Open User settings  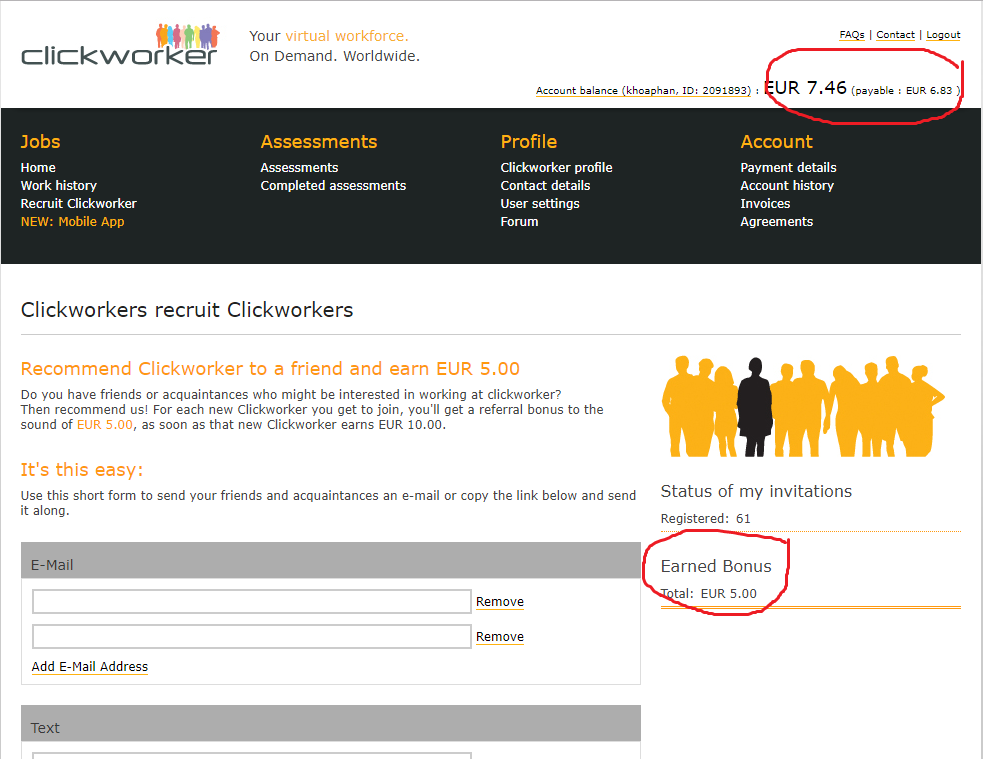click(540, 204)
